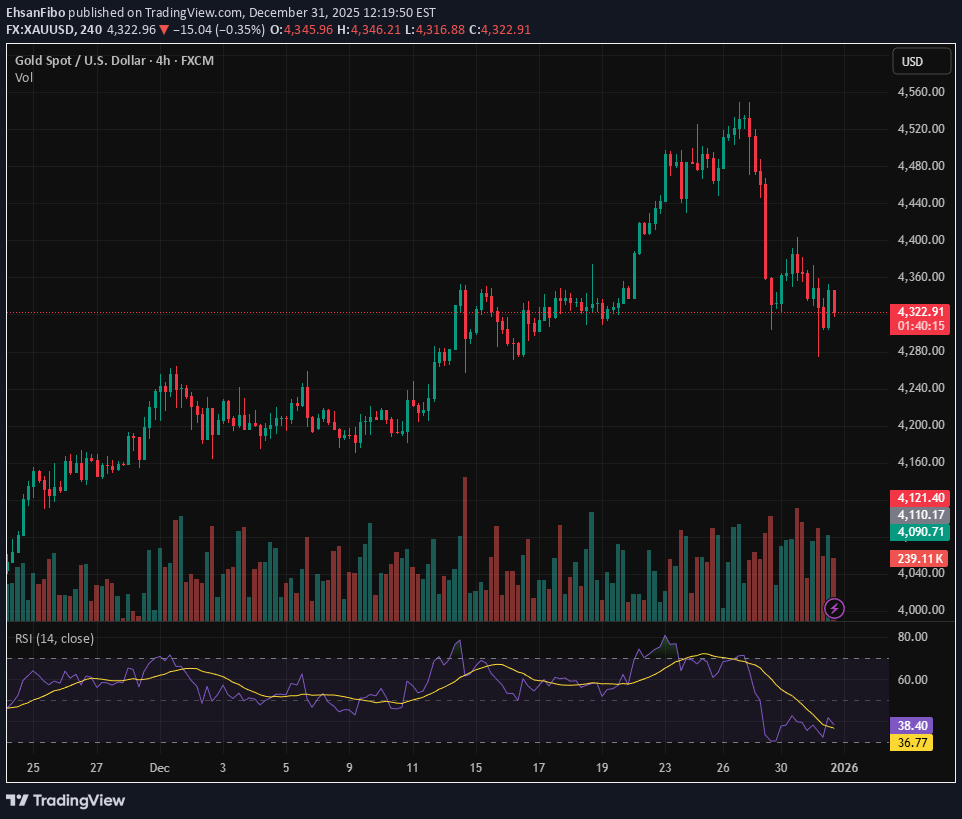Click the 4,560.00 level on price scale
The height and width of the screenshot is (819, 962).
tap(920, 92)
